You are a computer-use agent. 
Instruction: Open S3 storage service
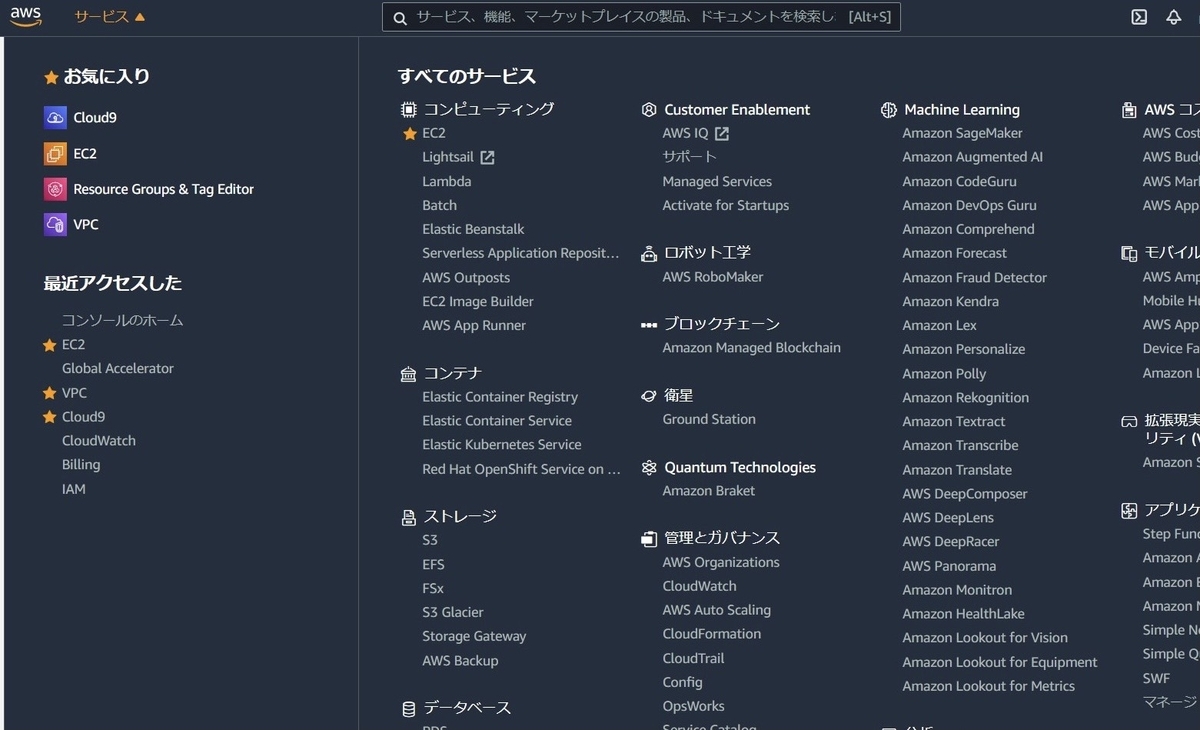coord(430,540)
